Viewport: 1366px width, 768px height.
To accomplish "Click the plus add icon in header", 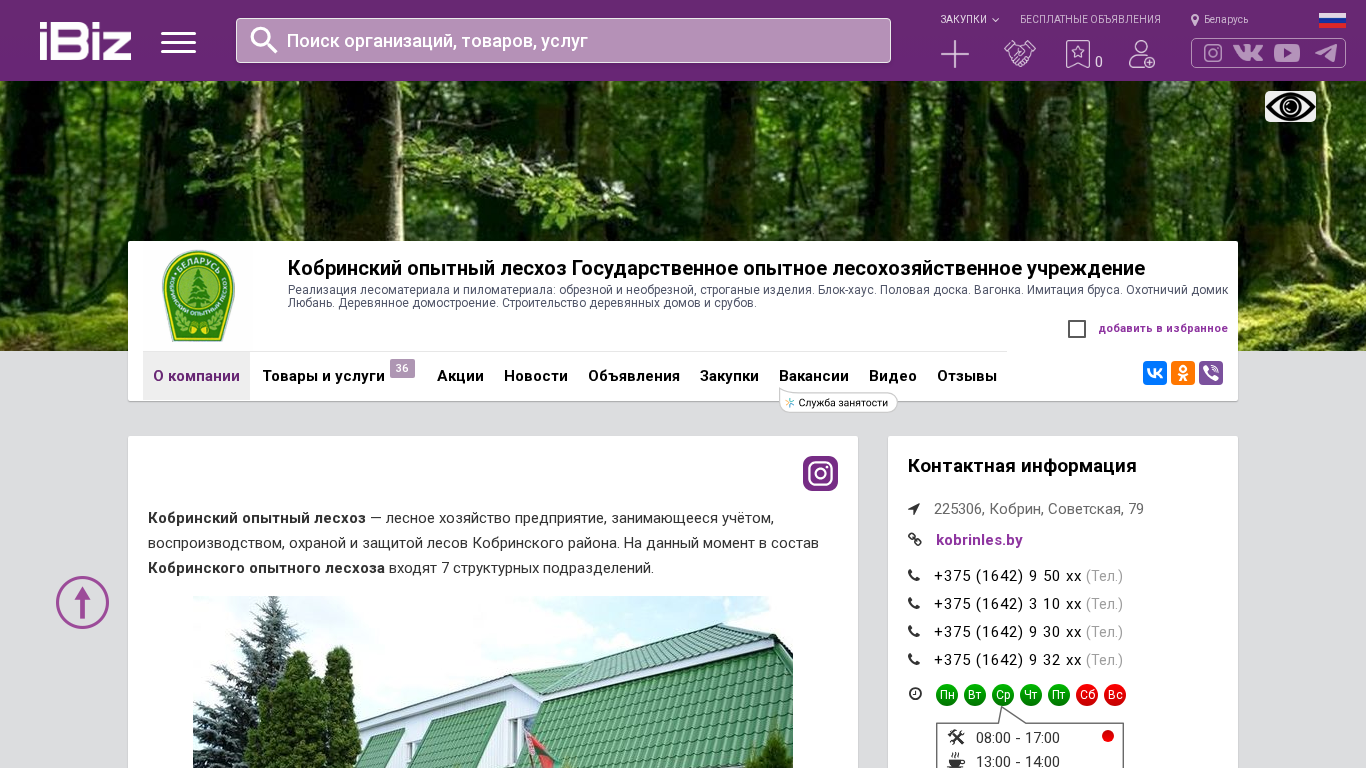I will coord(955,54).
